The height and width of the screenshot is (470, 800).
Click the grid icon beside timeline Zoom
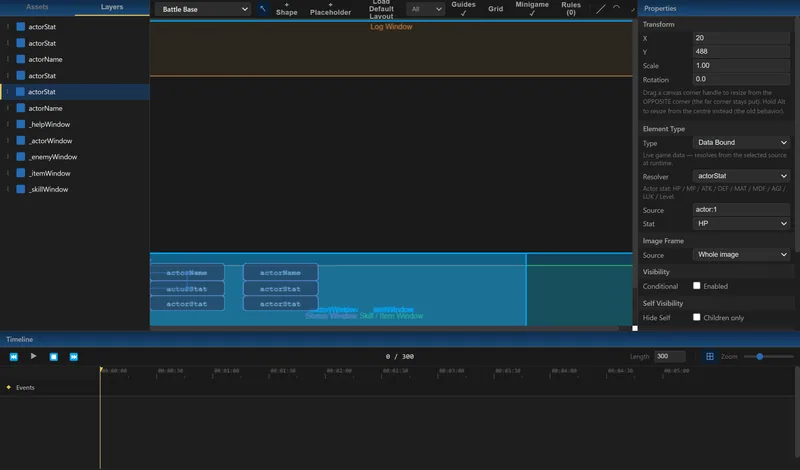[x=710, y=356]
